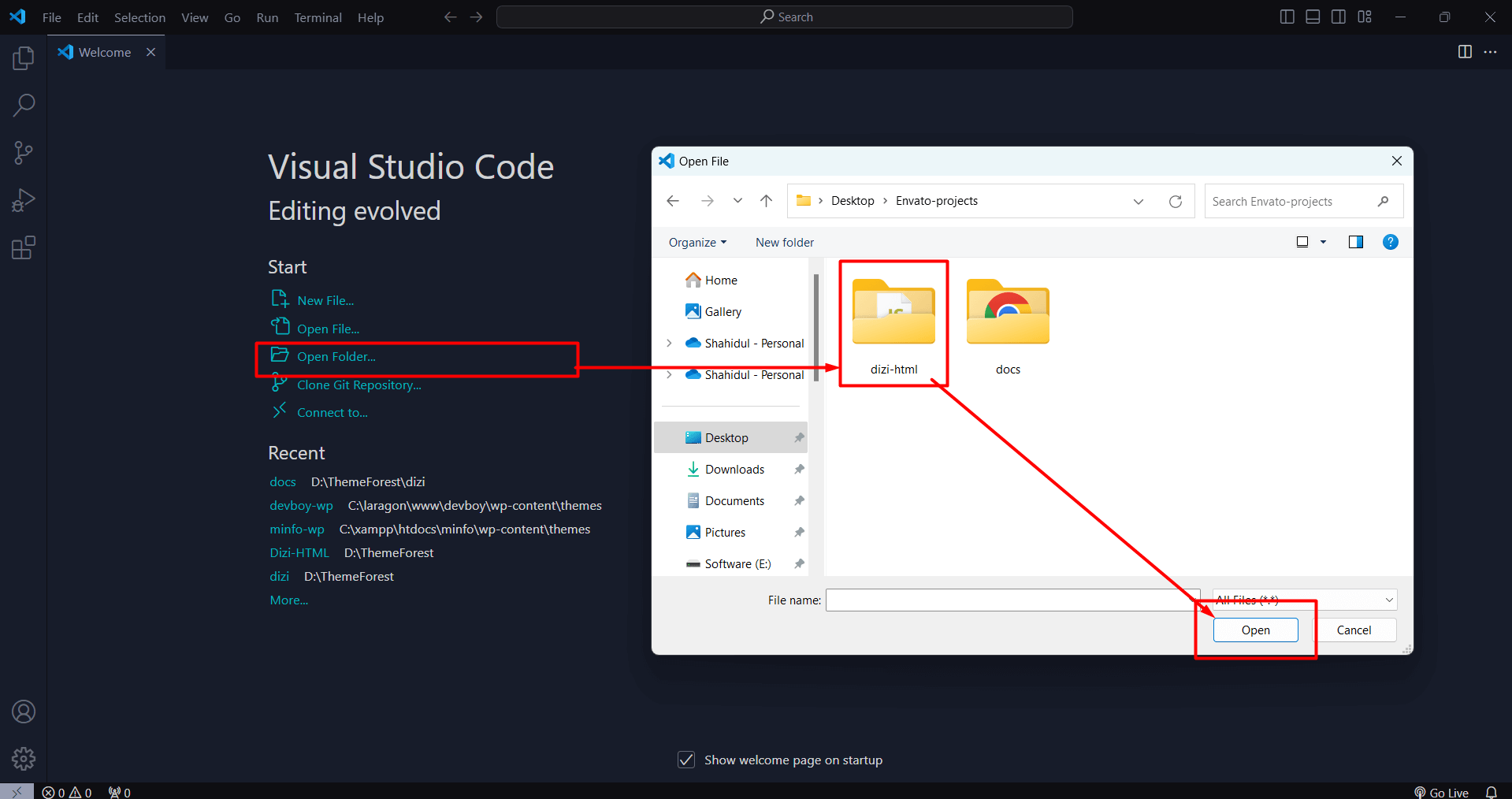This screenshot has height=799, width=1512.
Task: Click New folder in dialog toolbar
Action: point(785,243)
